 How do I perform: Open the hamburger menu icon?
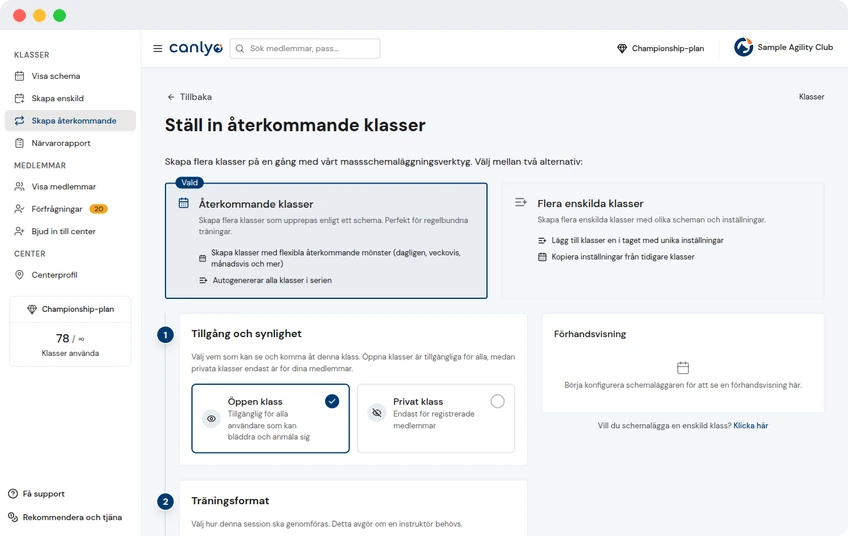[x=157, y=49]
